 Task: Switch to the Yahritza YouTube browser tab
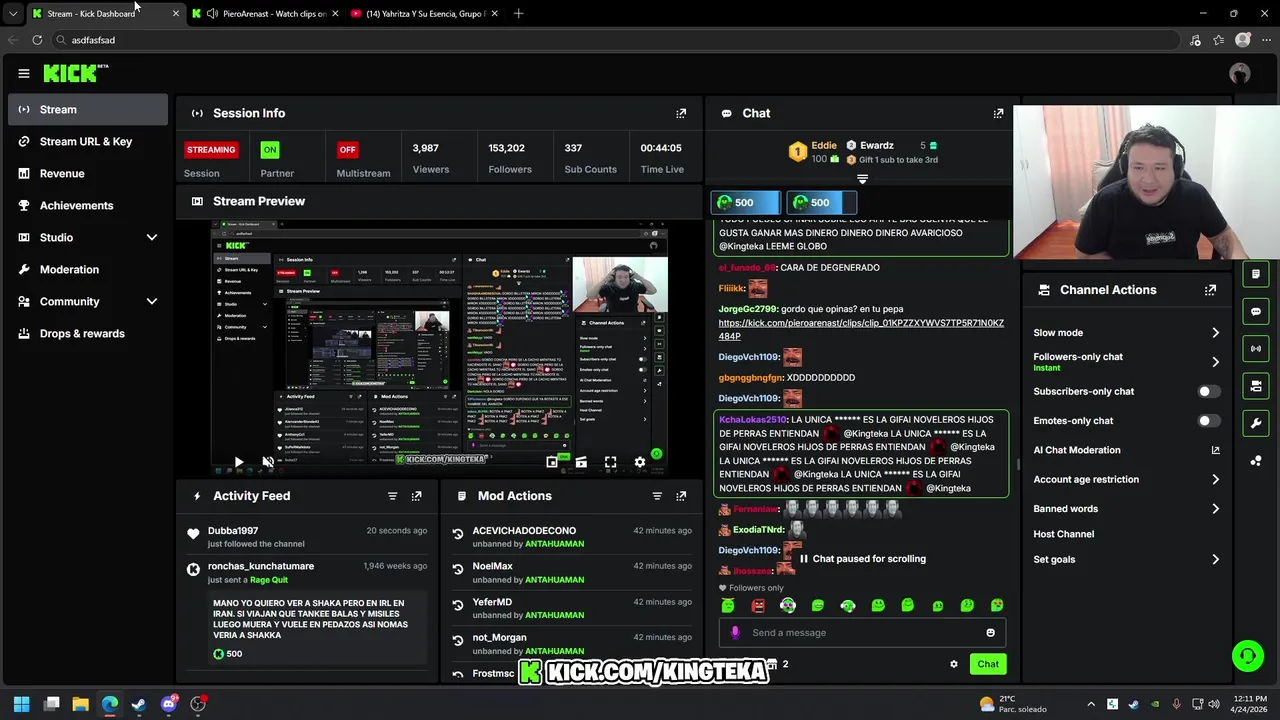tap(424, 14)
